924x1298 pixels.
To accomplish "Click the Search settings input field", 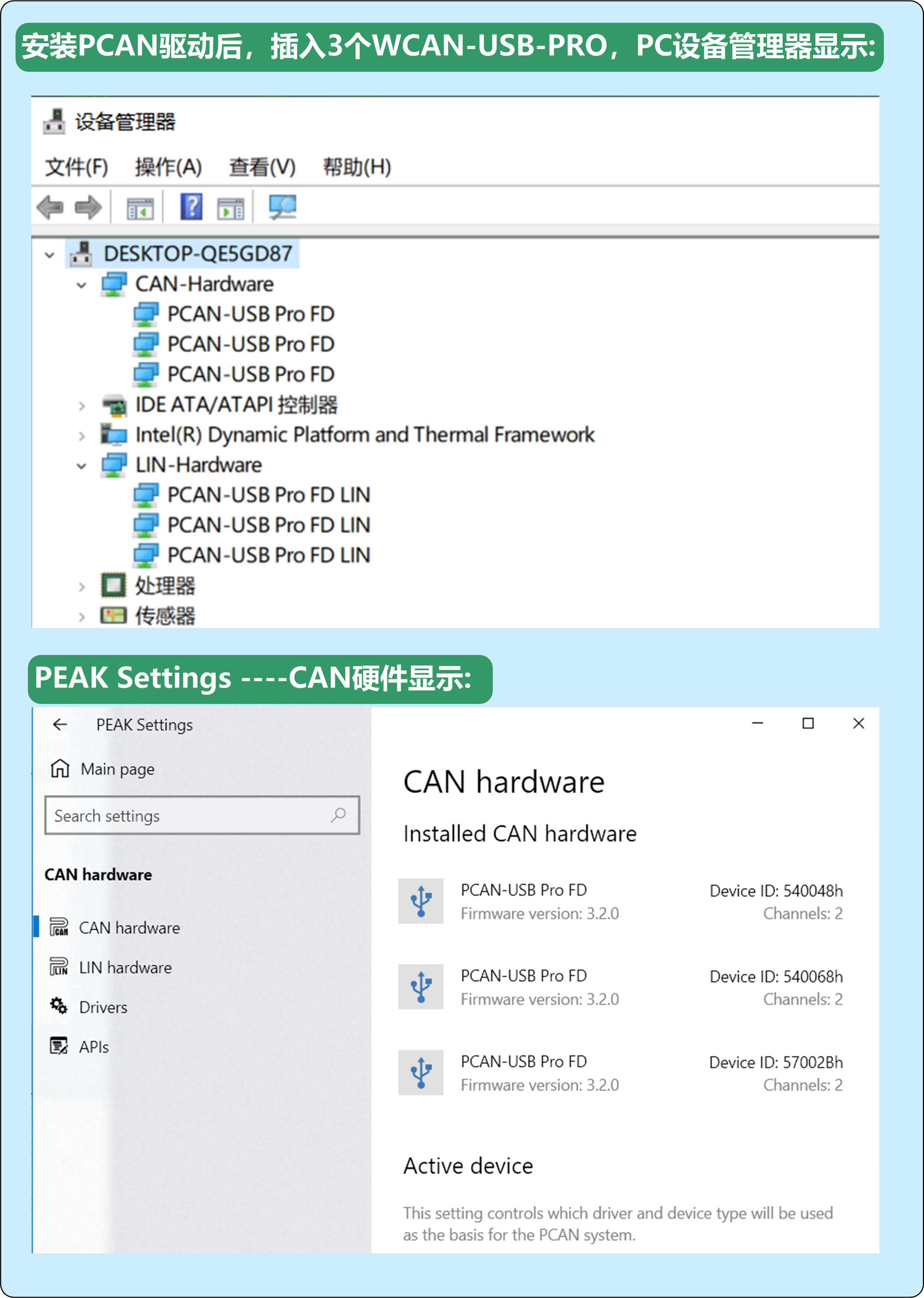I will (x=202, y=815).
